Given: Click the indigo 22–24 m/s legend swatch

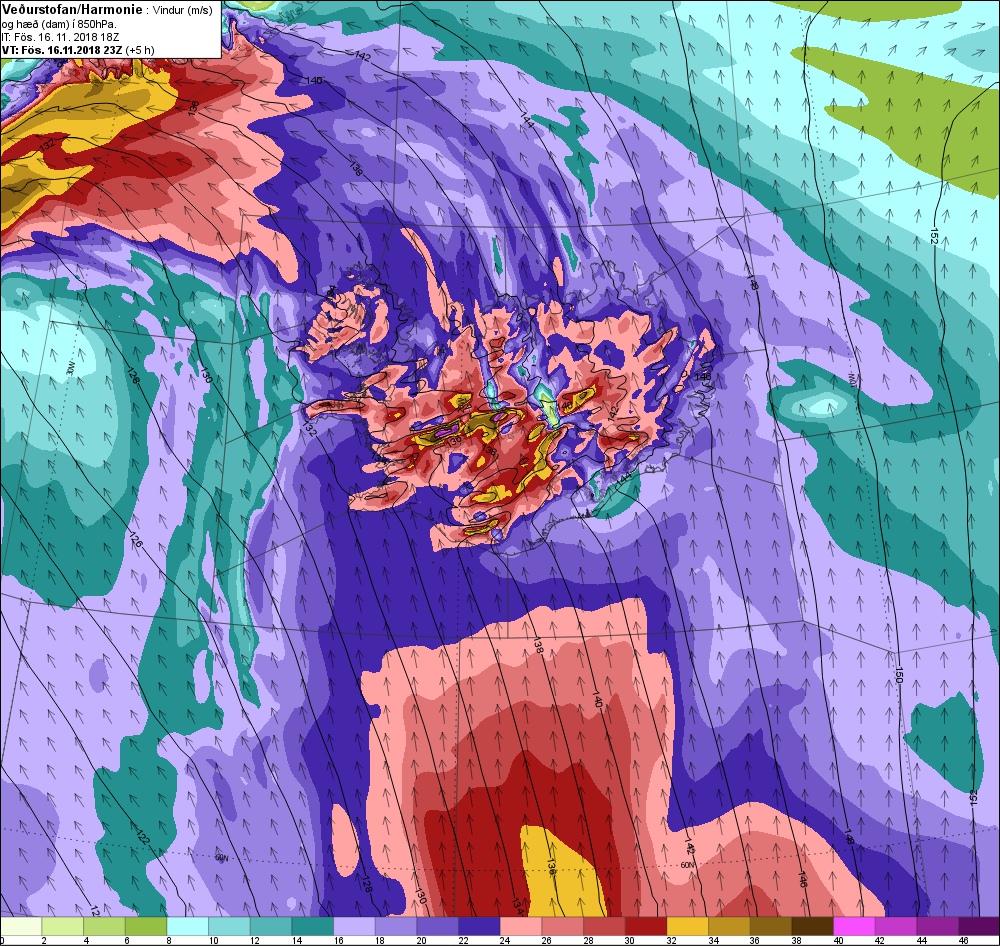Looking at the screenshot, I should coord(479,926).
